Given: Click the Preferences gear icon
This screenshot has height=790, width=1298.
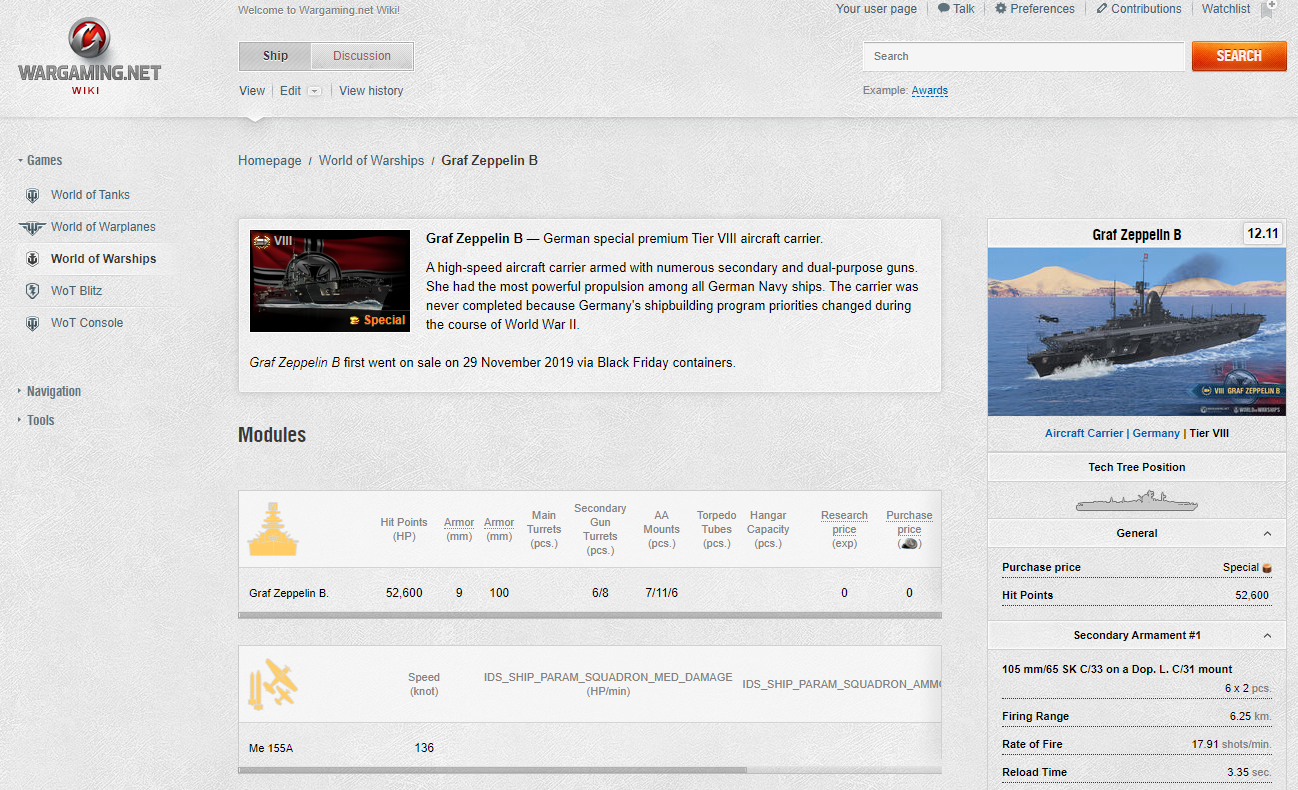Looking at the screenshot, I should [1000, 8].
